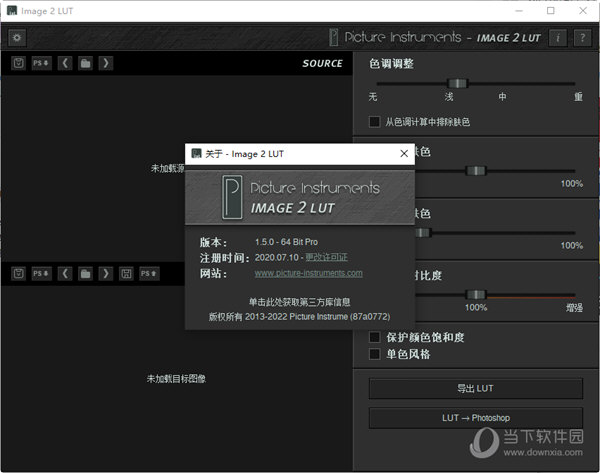
Task: Enable exclude skin tones from toning checkbox
Action: point(374,122)
